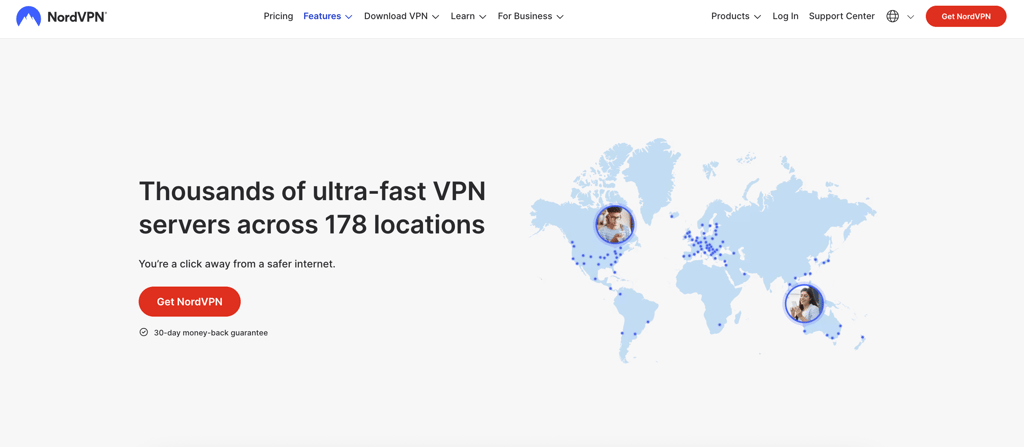The width and height of the screenshot is (1024, 447).
Task: Go to the Support Center
Action: click(x=841, y=16)
